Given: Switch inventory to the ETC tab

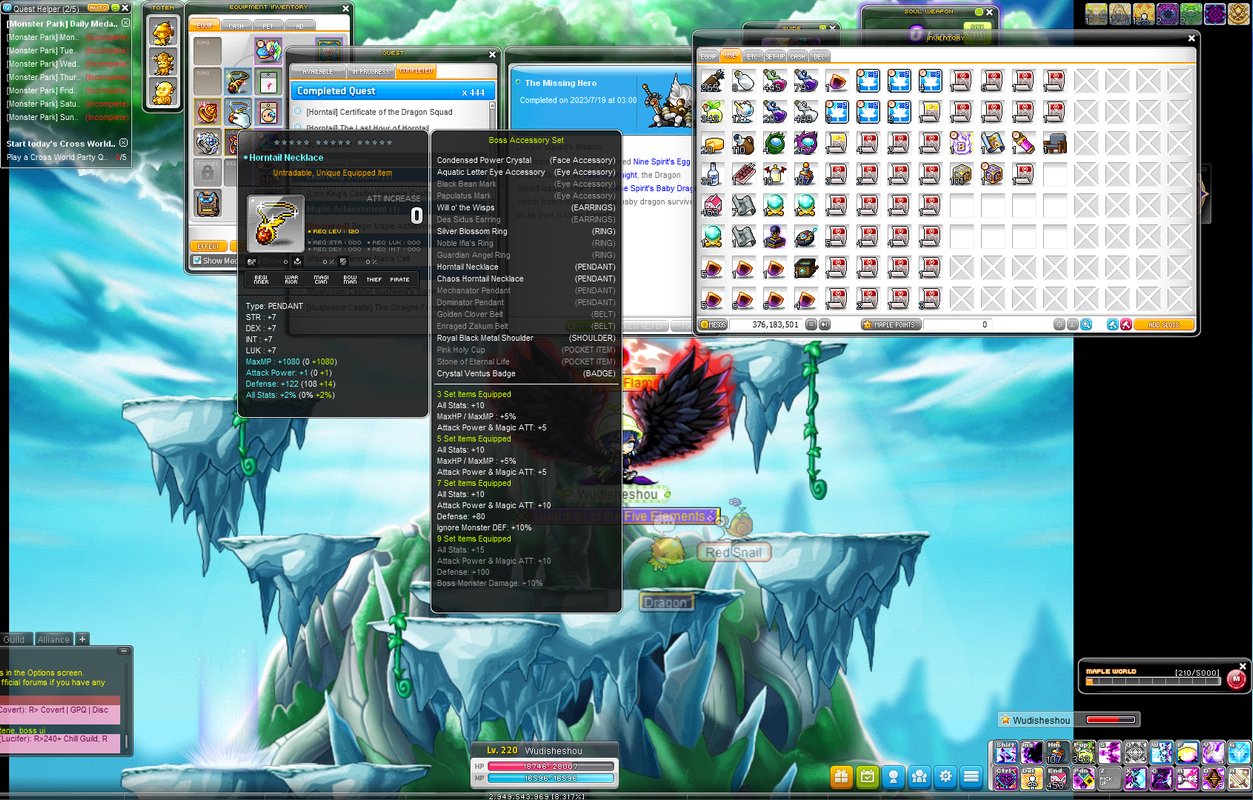Looking at the screenshot, I should (753, 56).
